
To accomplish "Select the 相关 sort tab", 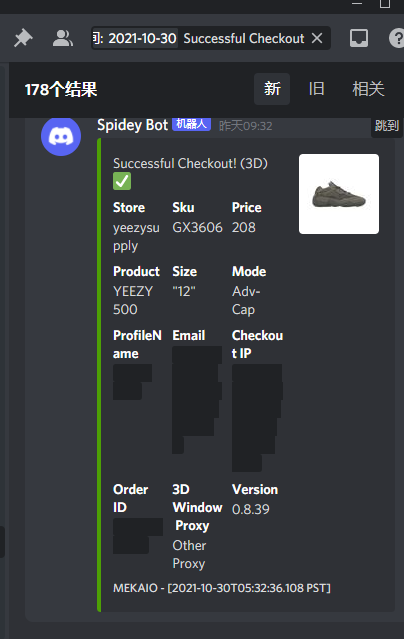I will point(368,89).
